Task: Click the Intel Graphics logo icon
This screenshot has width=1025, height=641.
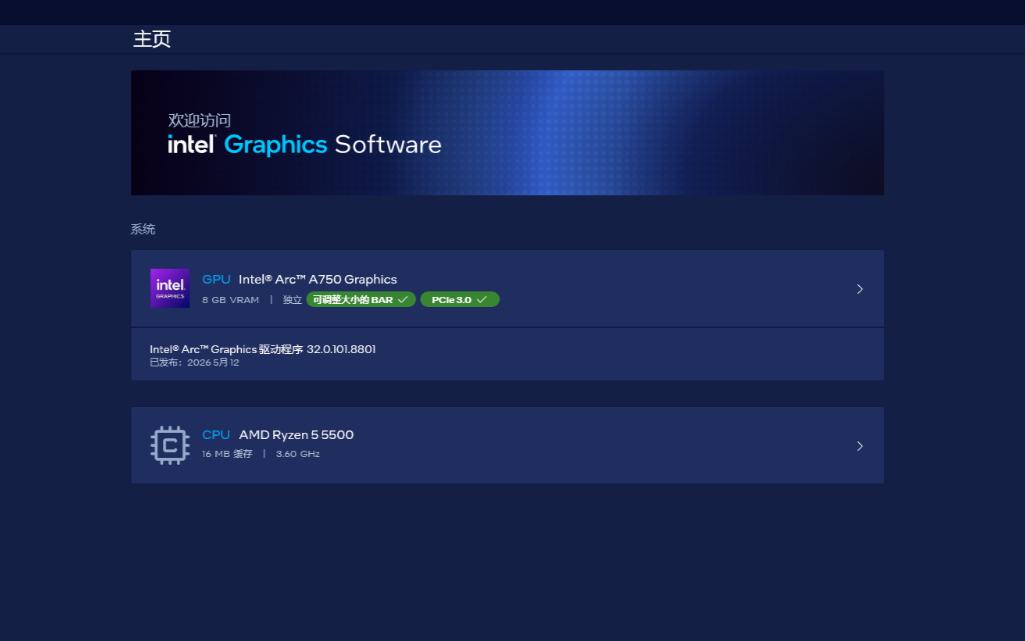Action: (x=170, y=288)
